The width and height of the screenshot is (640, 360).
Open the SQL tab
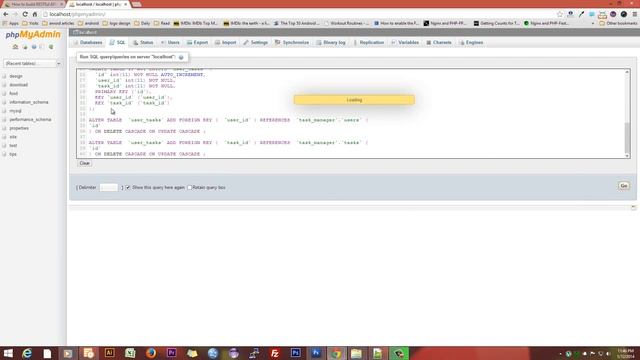(118, 42)
